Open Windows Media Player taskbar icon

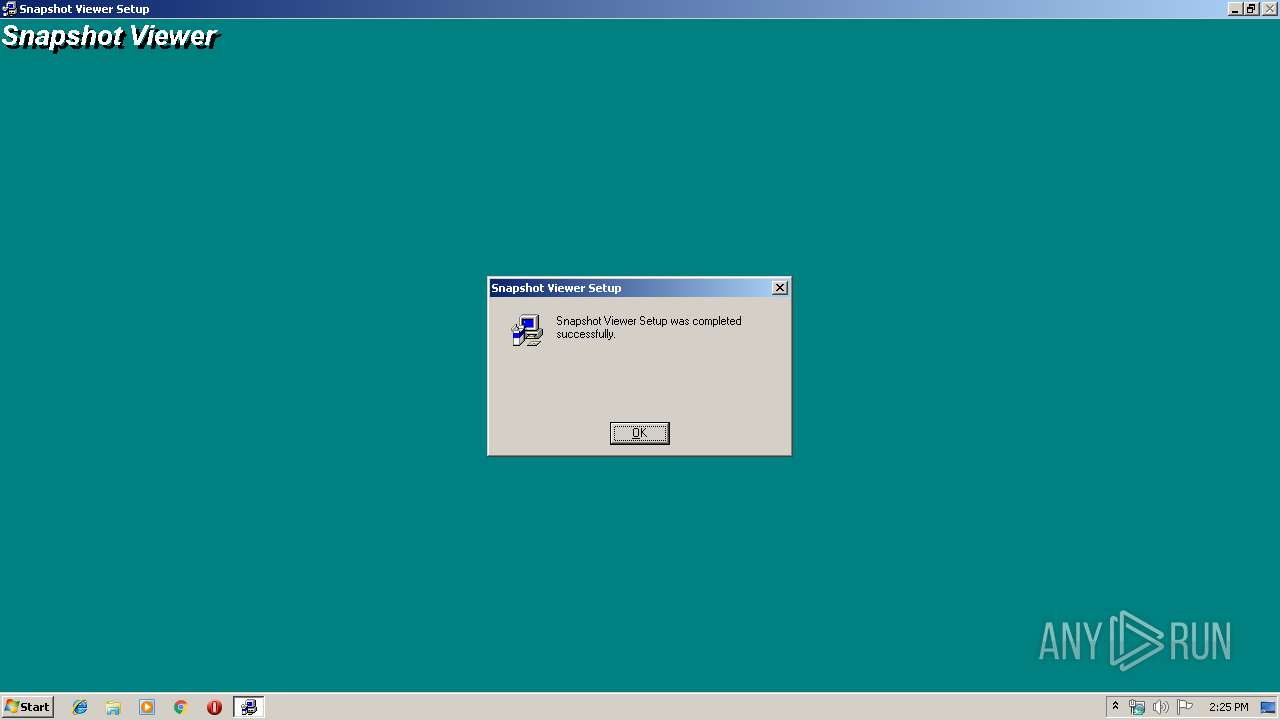pos(147,707)
